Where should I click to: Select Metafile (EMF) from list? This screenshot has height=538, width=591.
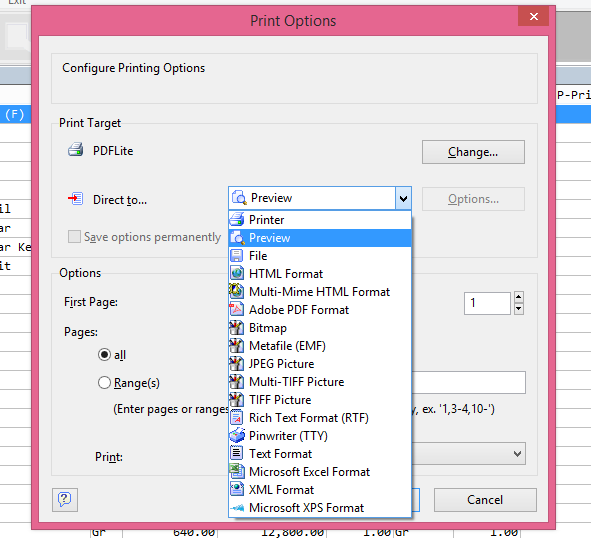[320, 345]
